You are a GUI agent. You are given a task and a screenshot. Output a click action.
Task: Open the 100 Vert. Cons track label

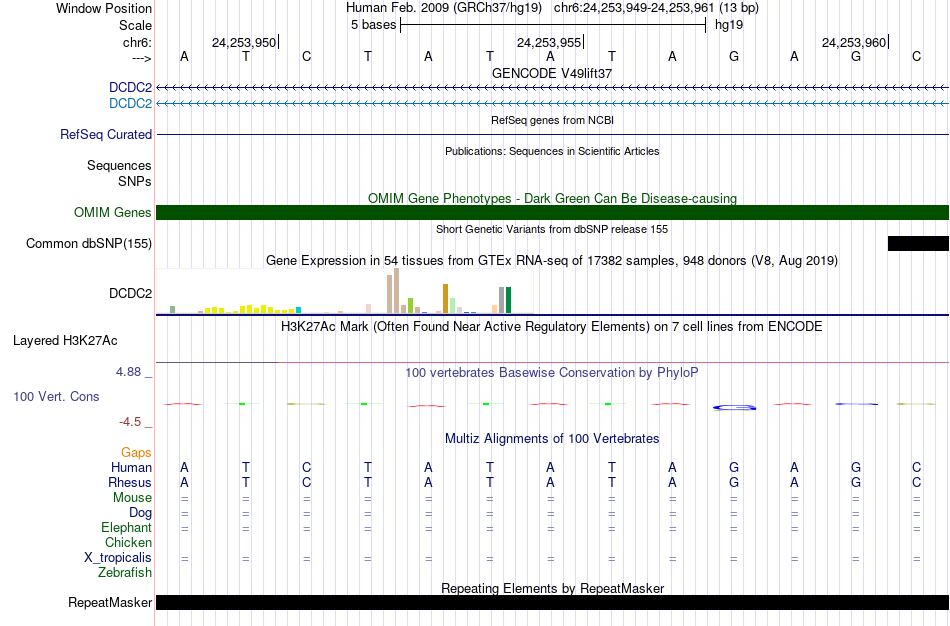click(56, 396)
